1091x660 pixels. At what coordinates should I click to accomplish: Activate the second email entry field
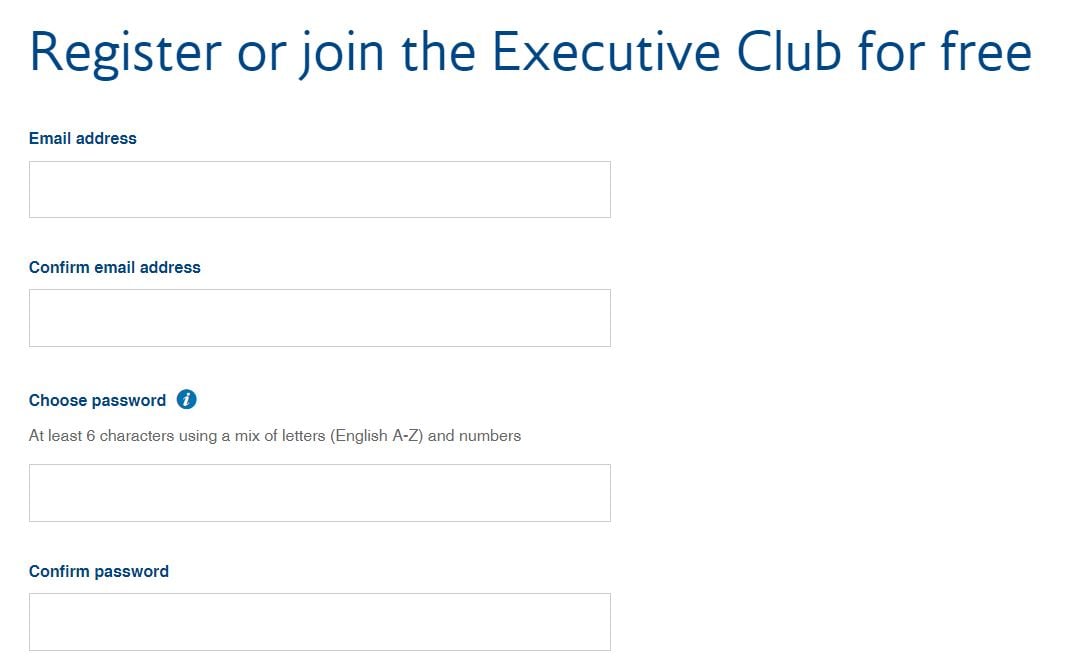point(319,318)
